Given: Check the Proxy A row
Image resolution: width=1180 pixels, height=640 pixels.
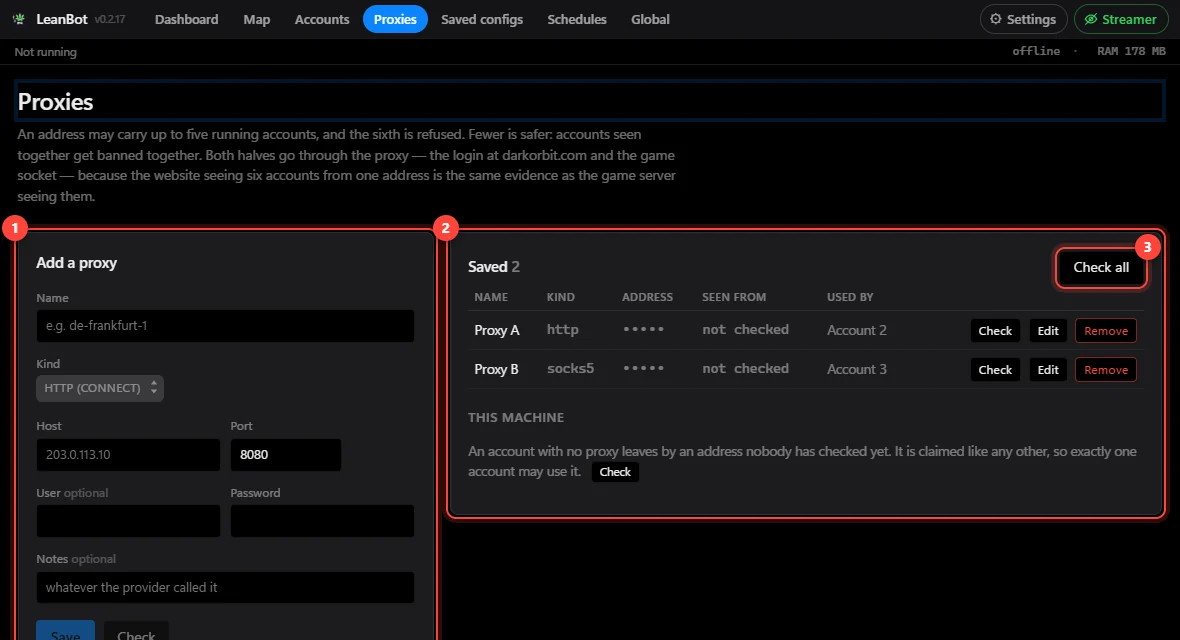Looking at the screenshot, I should click(x=995, y=331).
